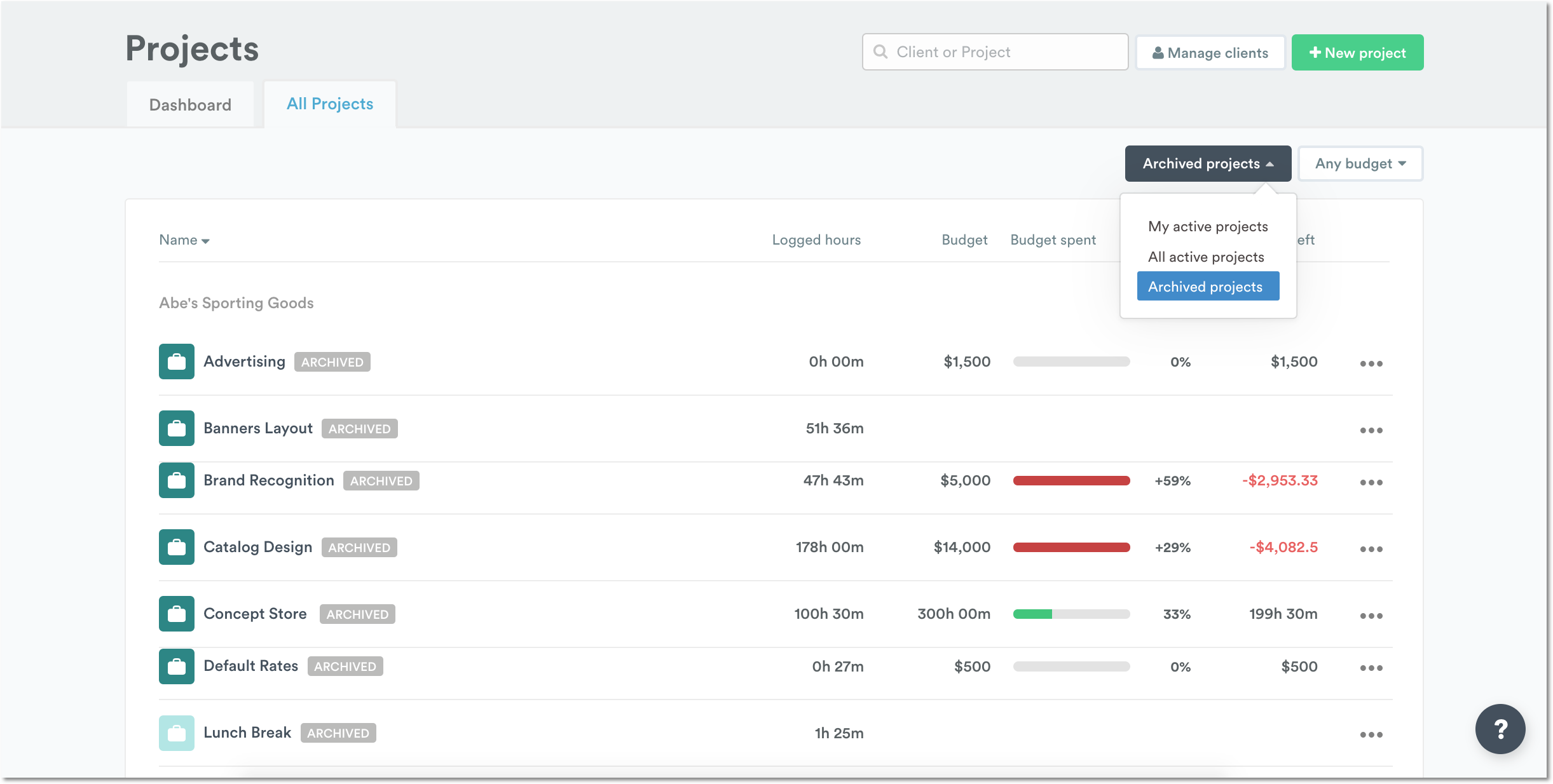Open actions menu for Advertising project
1553x784 pixels.
click(x=1372, y=363)
